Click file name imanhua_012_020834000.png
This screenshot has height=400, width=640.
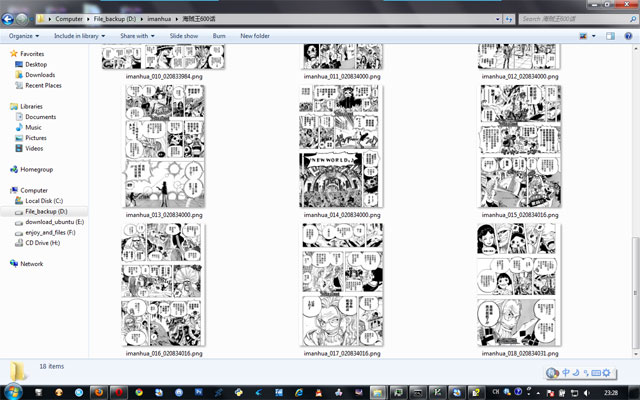tap(520, 76)
